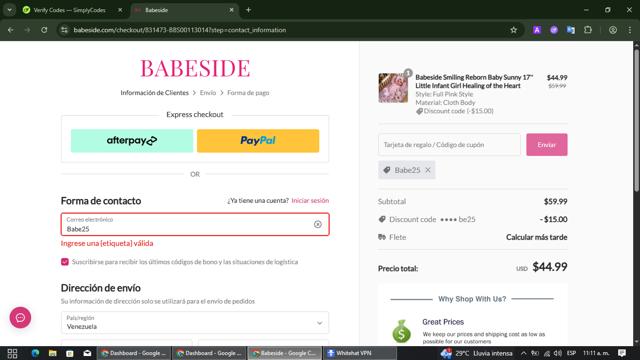Open the Chrome profile icon
The image size is (640, 360).
click(x=613, y=30)
